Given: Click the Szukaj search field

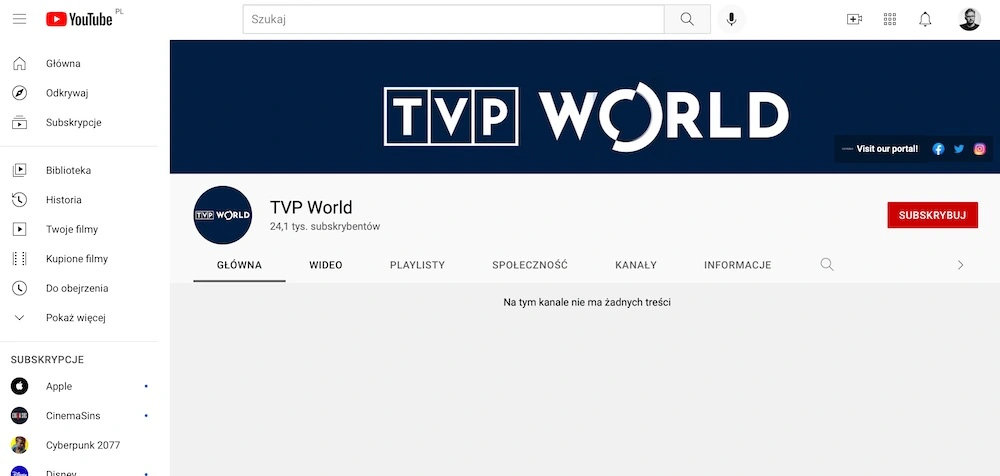Looking at the screenshot, I should [x=453, y=19].
